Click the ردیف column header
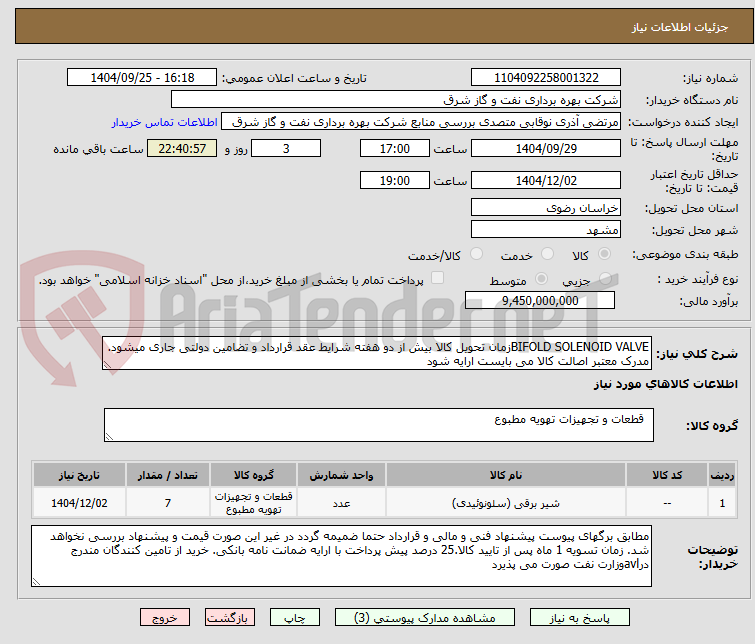The height and width of the screenshot is (644, 755). click(722, 475)
